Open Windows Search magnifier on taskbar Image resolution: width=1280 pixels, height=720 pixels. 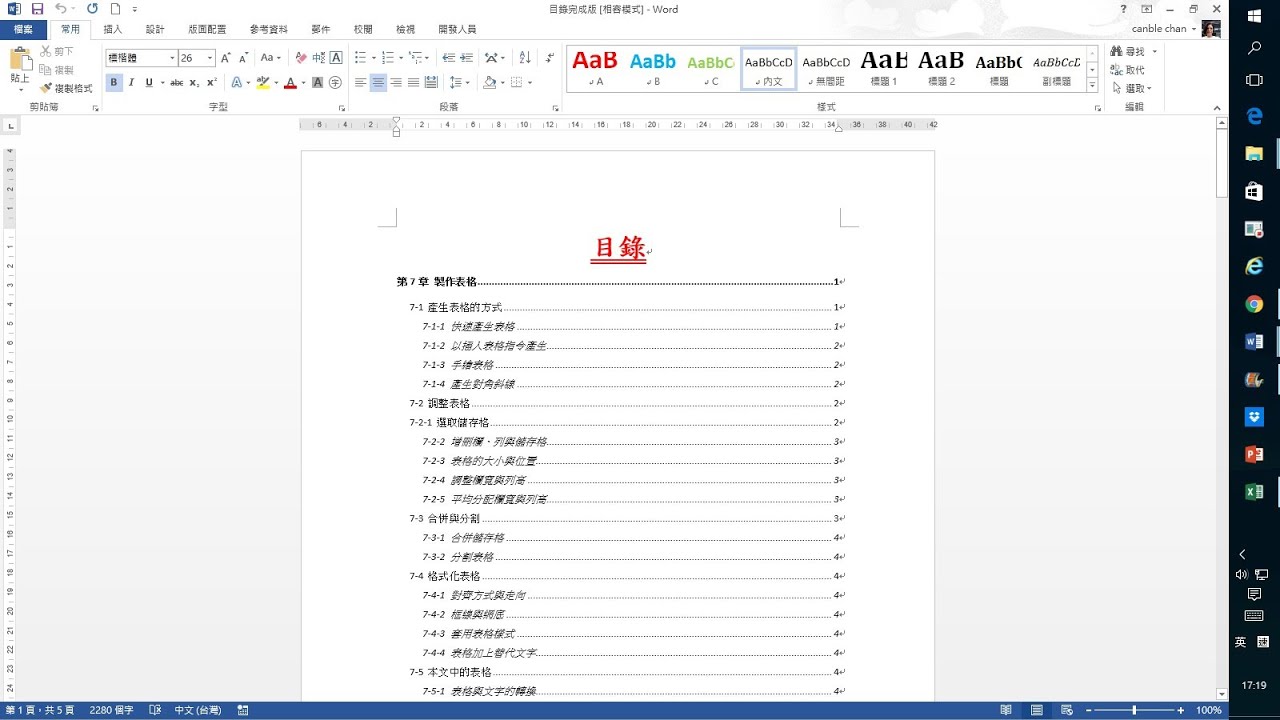click(1254, 48)
